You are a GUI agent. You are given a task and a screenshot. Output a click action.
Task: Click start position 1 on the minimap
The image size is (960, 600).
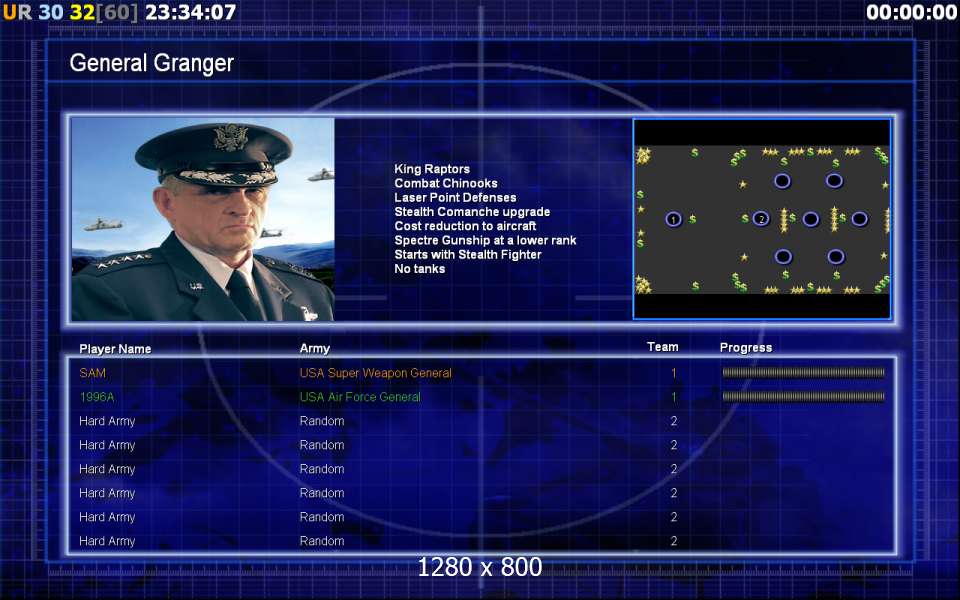click(673, 219)
